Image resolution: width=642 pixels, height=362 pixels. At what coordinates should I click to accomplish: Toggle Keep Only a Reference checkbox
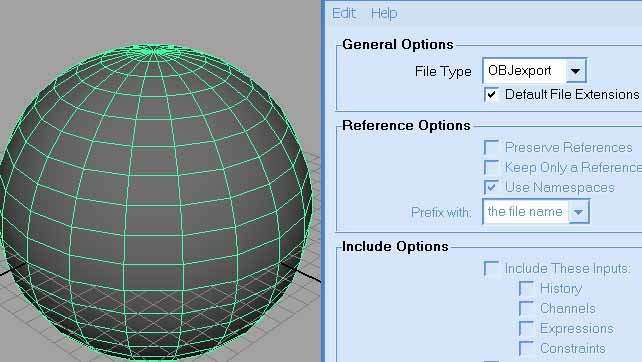(491, 167)
